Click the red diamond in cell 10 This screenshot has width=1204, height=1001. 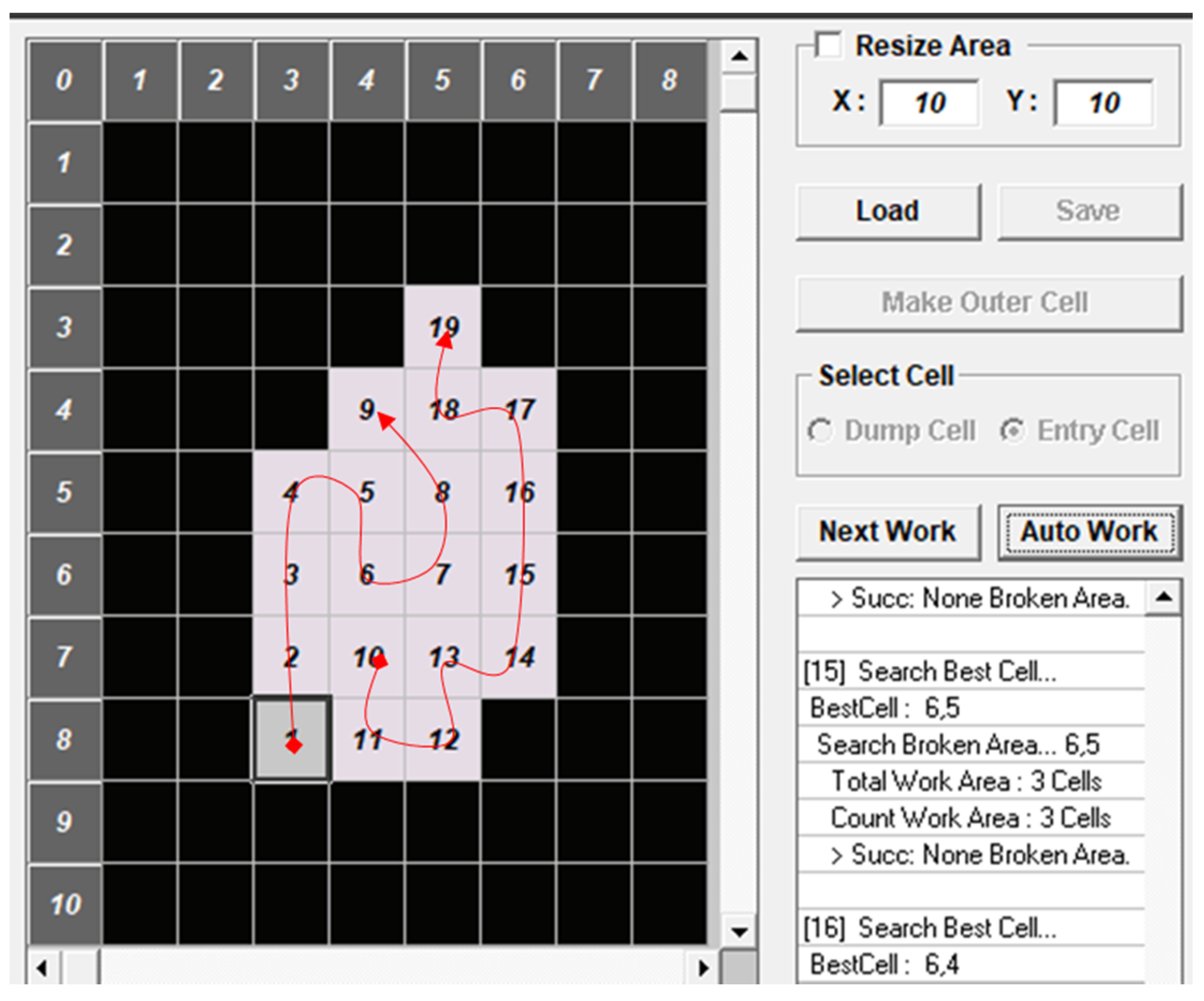click(x=380, y=663)
